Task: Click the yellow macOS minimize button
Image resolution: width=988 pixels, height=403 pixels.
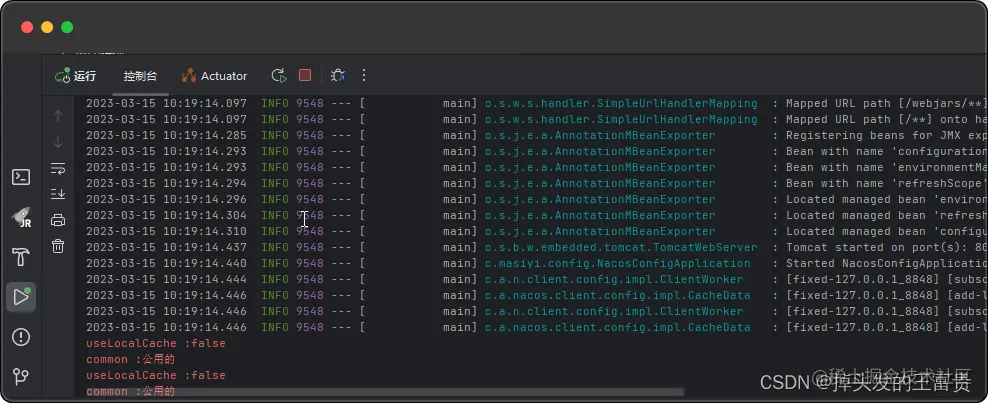Action: (47, 27)
